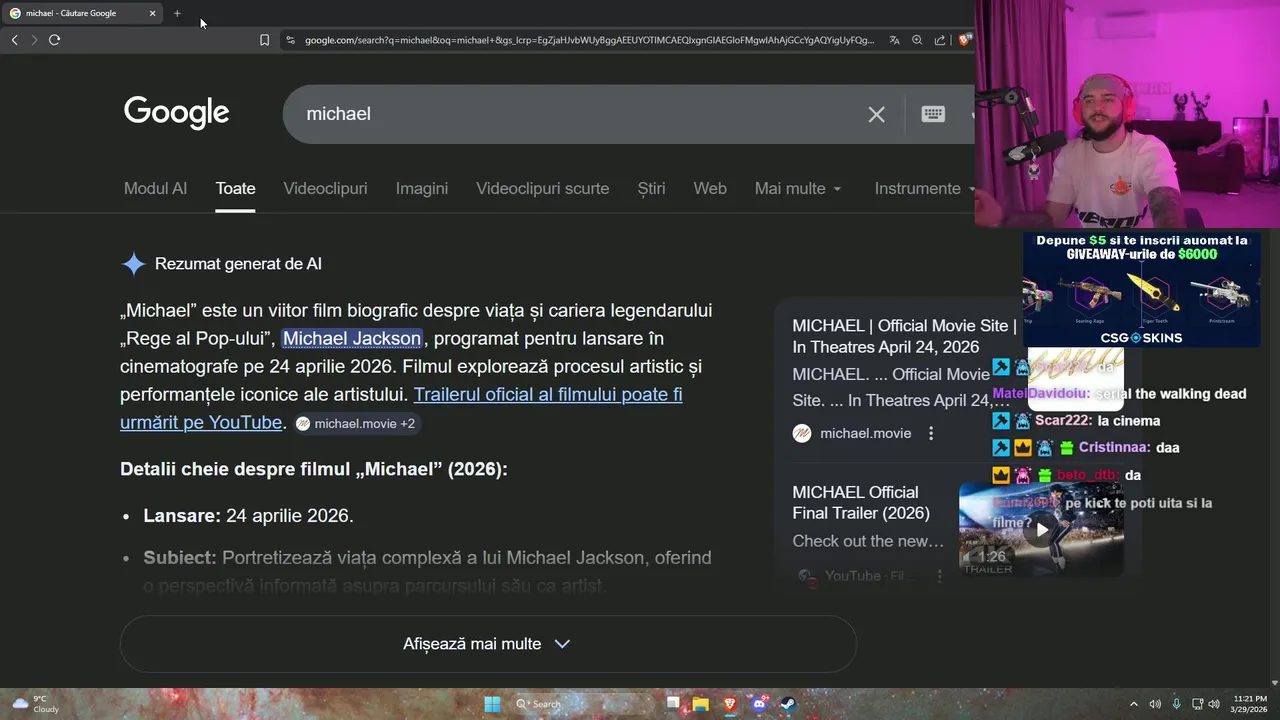Open options for michael.movie result
Screen dimensions: 1280x720
pyautogui.click(x=931, y=433)
